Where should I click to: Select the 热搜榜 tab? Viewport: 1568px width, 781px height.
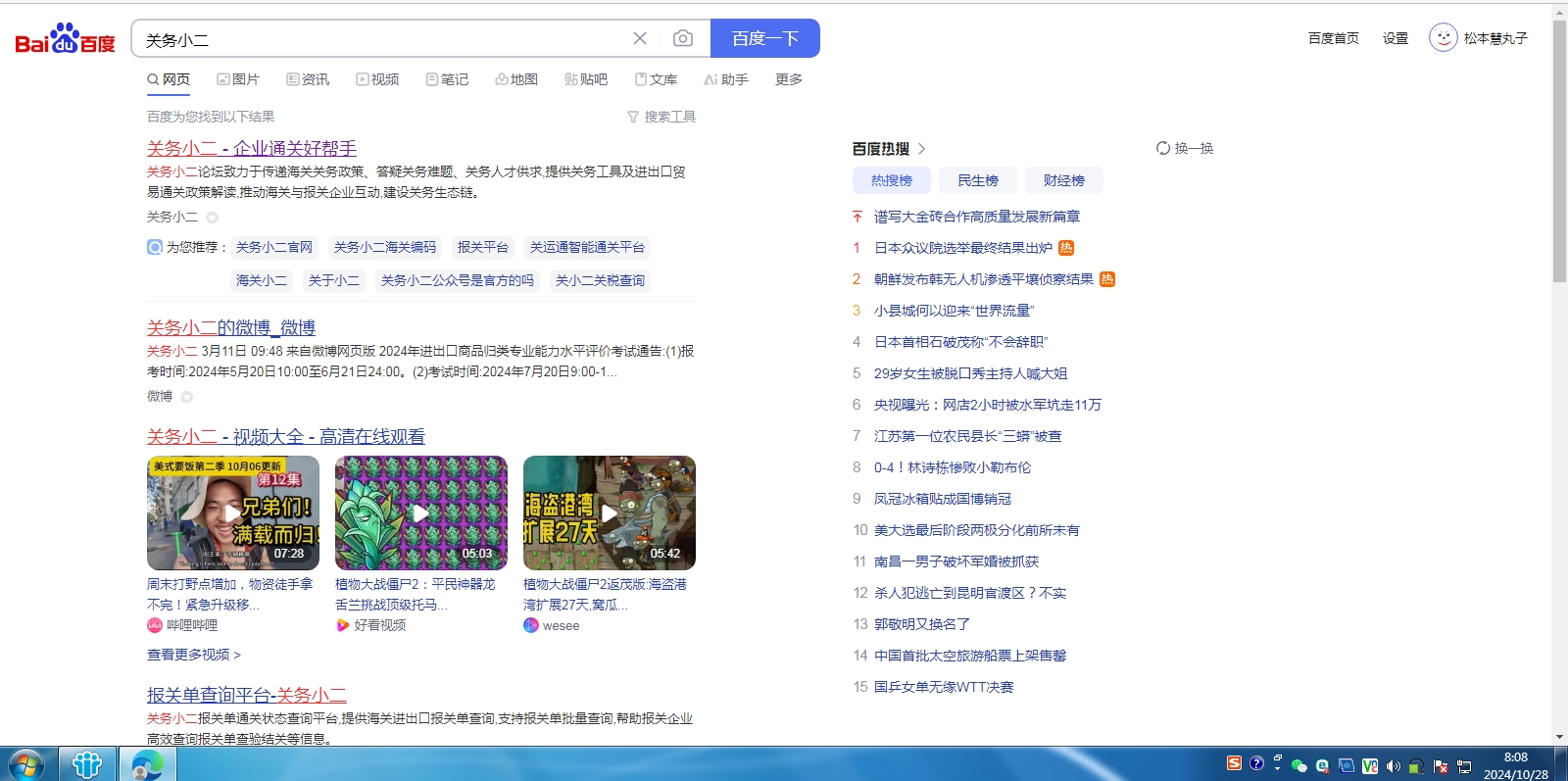(892, 180)
